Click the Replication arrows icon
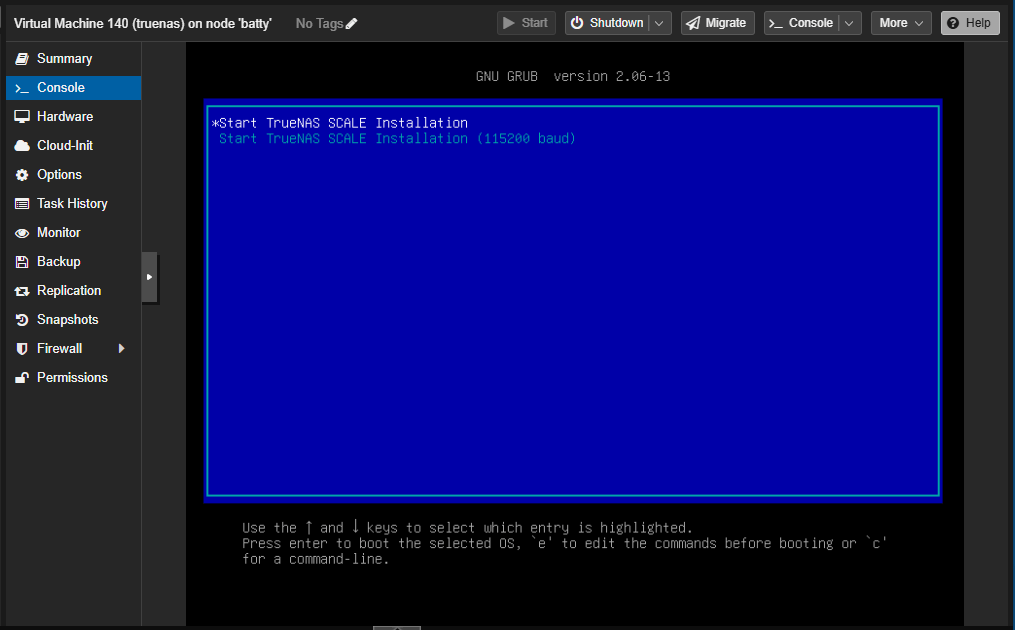 click(22, 291)
